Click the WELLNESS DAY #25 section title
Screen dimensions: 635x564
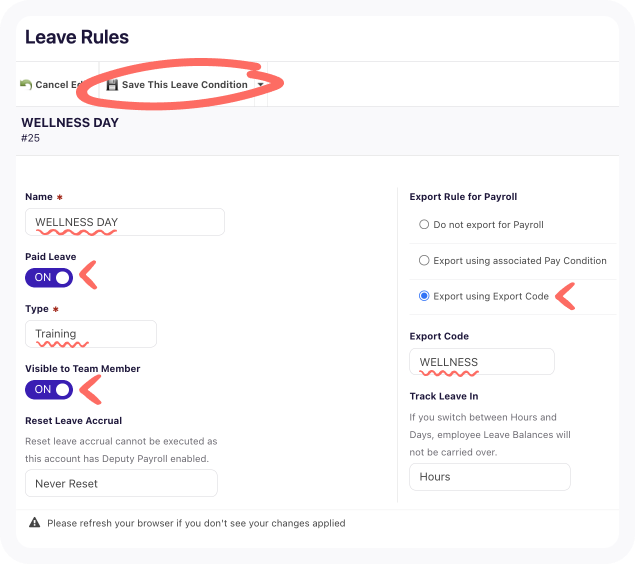pyautogui.click(x=70, y=129)
